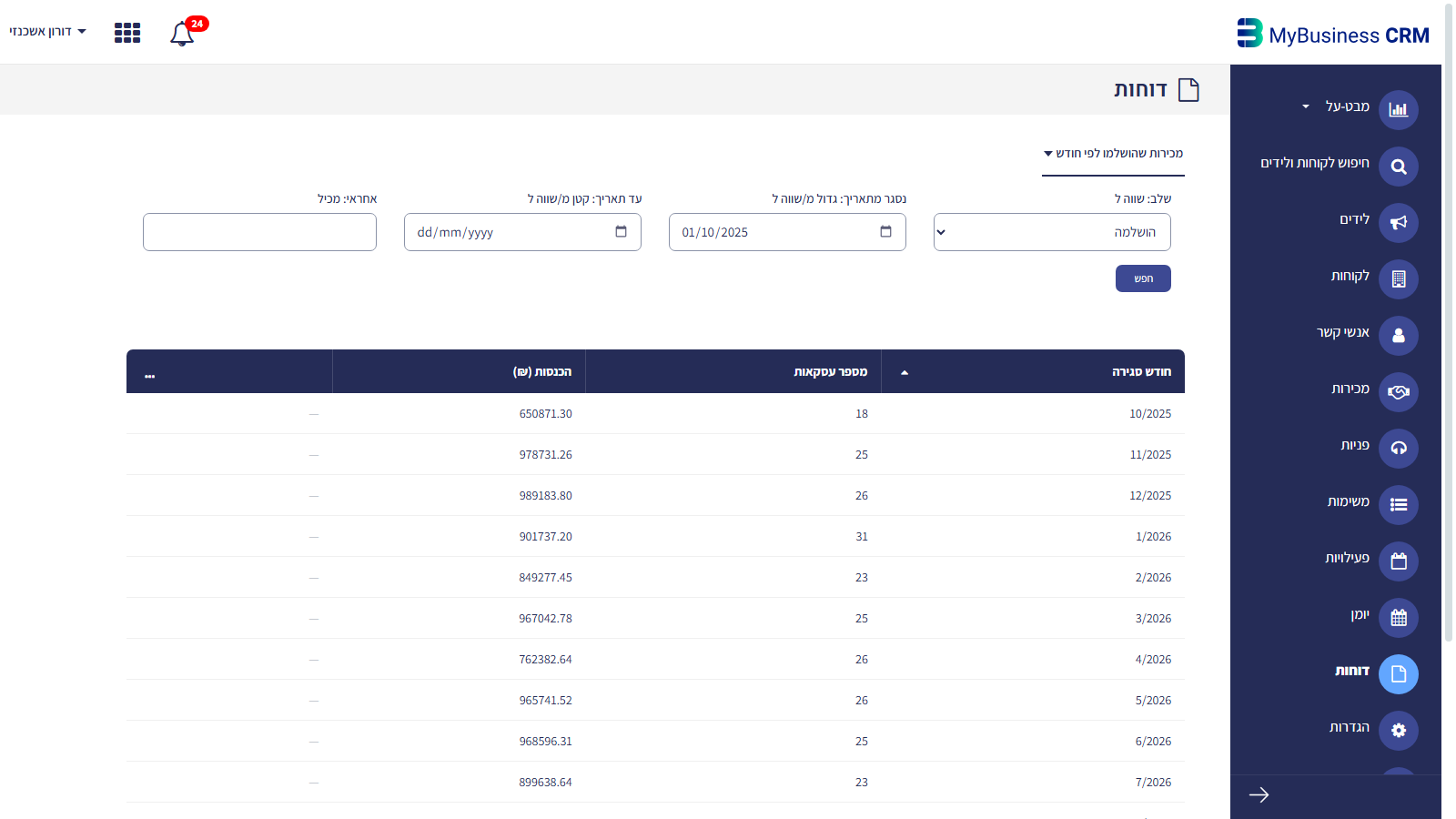
Task: Open the יומן calendar icon
Action: point(1399,618)
